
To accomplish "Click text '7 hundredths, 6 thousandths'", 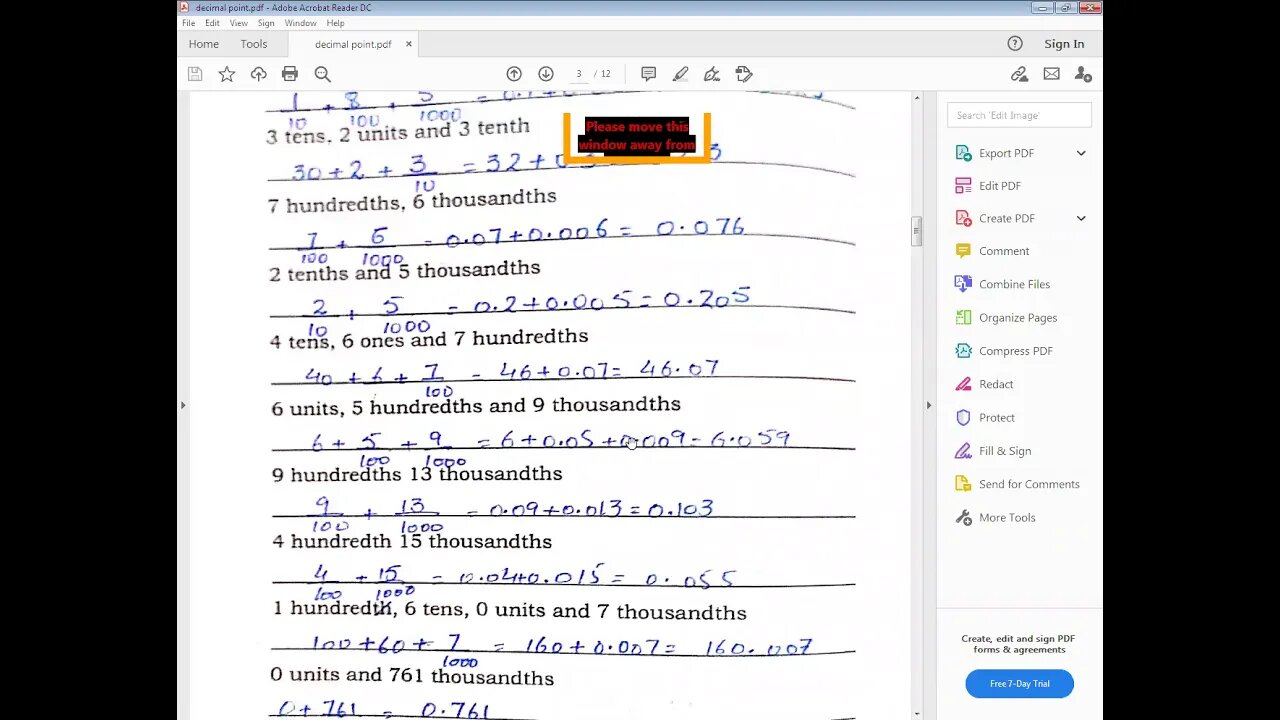I will pyautogui.click(x=412, y=201).
